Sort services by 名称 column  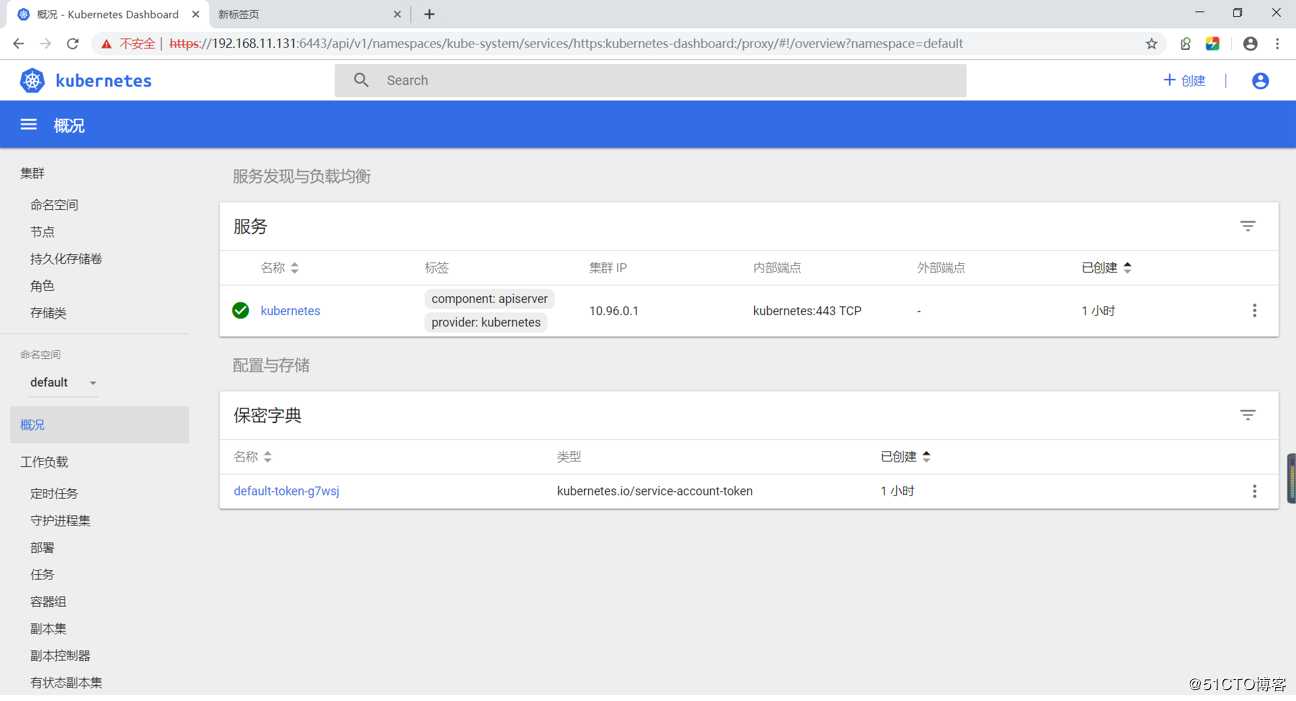[x=280, y=268]
